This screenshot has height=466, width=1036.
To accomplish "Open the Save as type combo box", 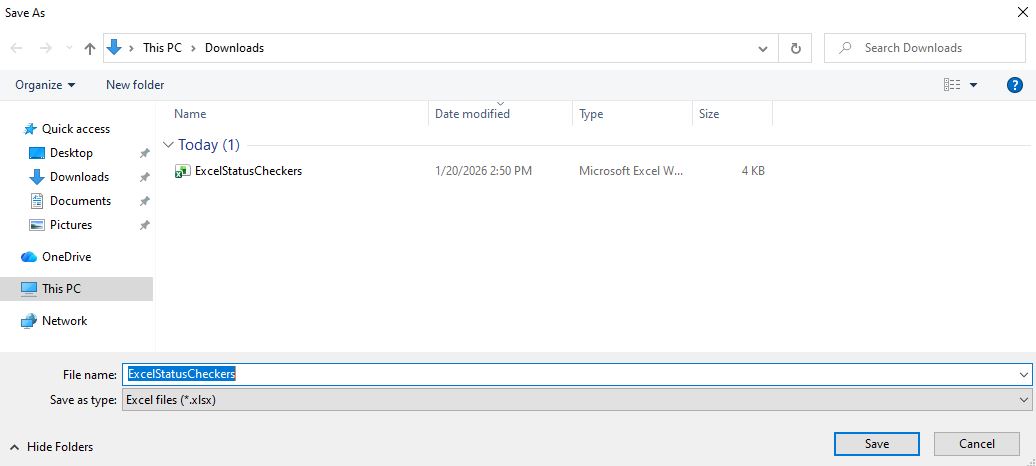I will coord(577,399).
